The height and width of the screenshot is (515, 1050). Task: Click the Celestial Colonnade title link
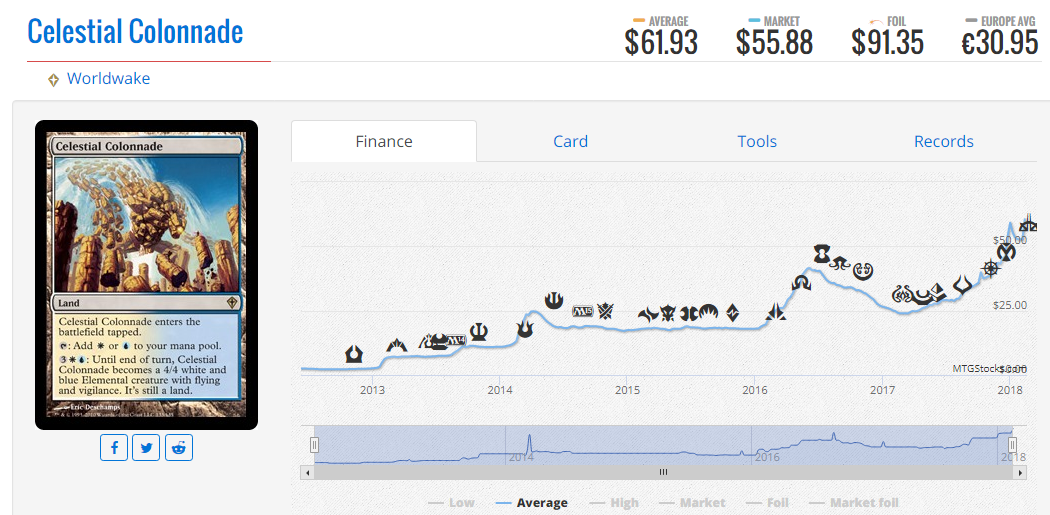click(x=135, y=31)
